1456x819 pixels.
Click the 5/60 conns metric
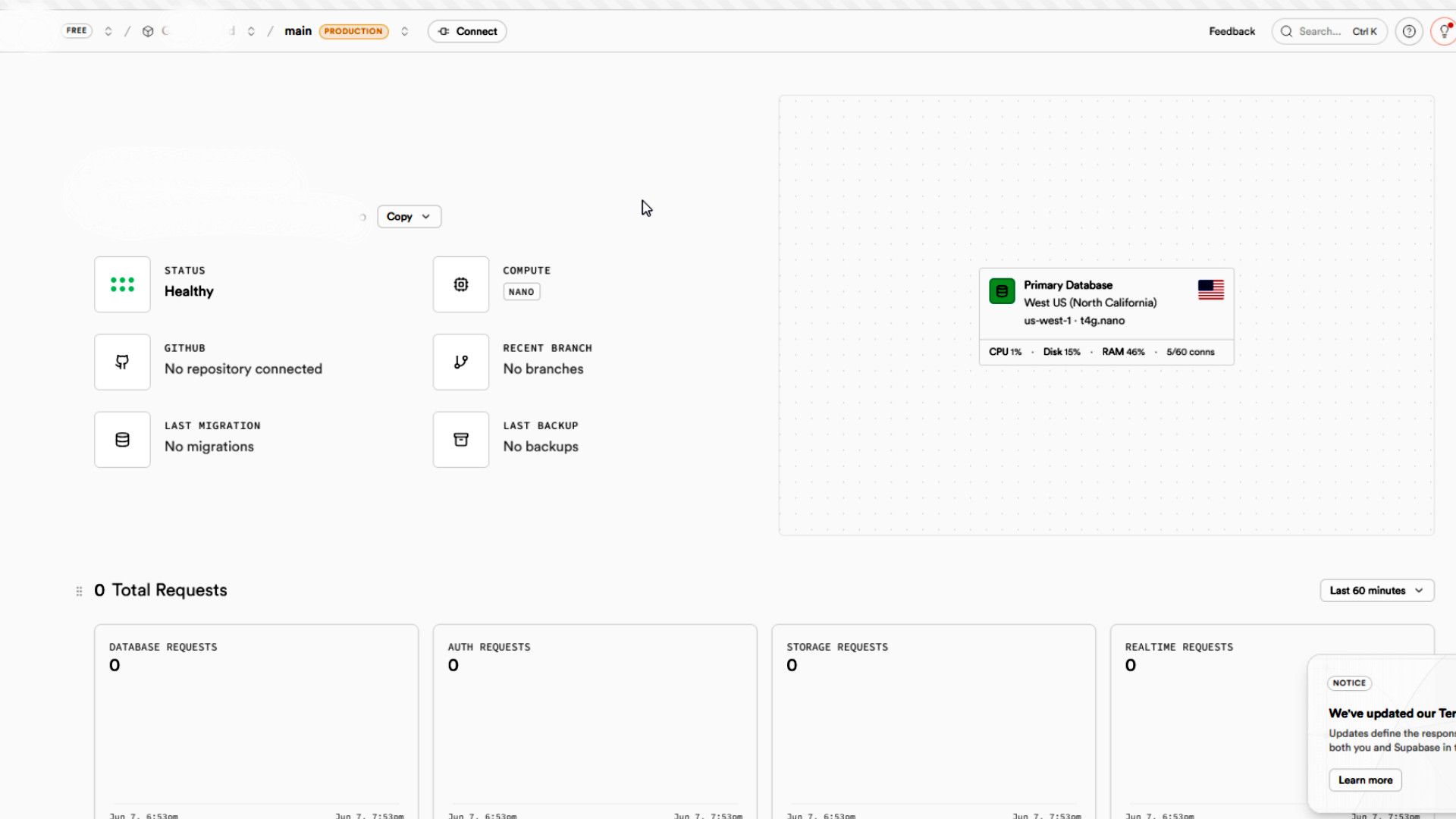1191,352
